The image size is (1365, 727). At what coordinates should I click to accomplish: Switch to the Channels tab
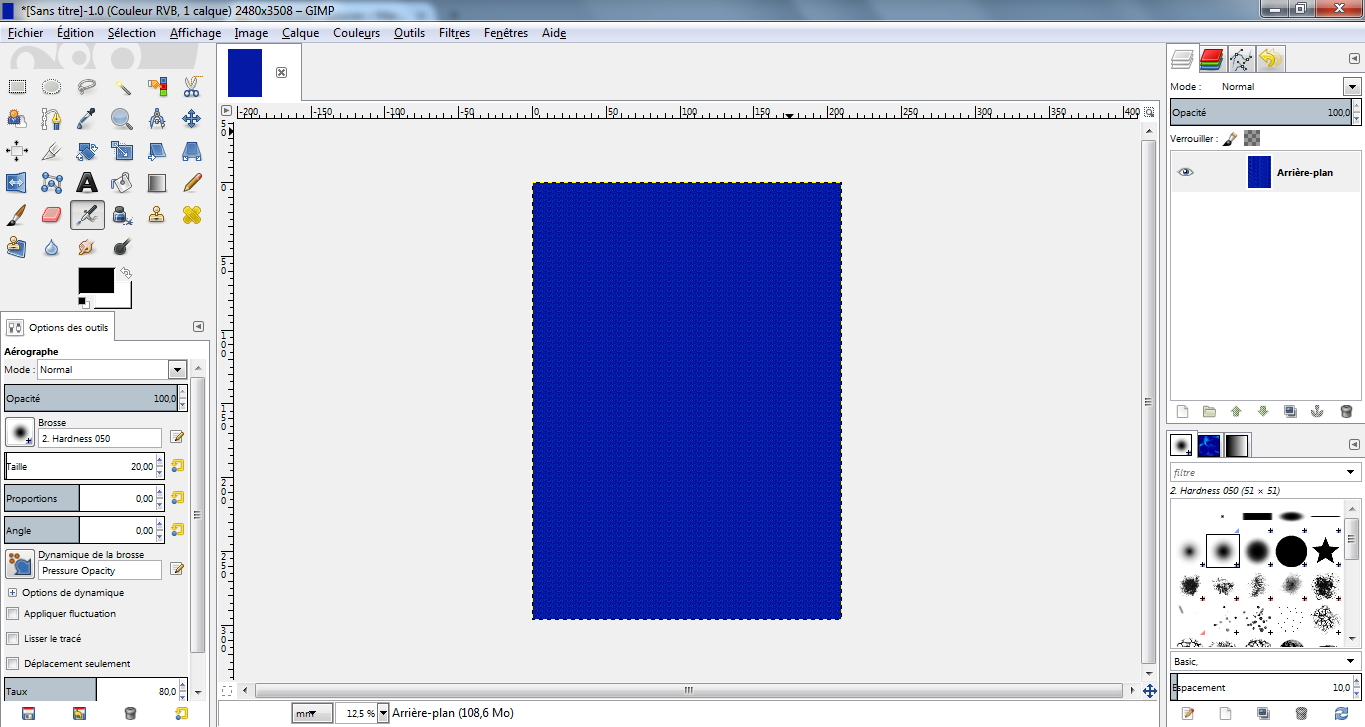[1212, 59]
